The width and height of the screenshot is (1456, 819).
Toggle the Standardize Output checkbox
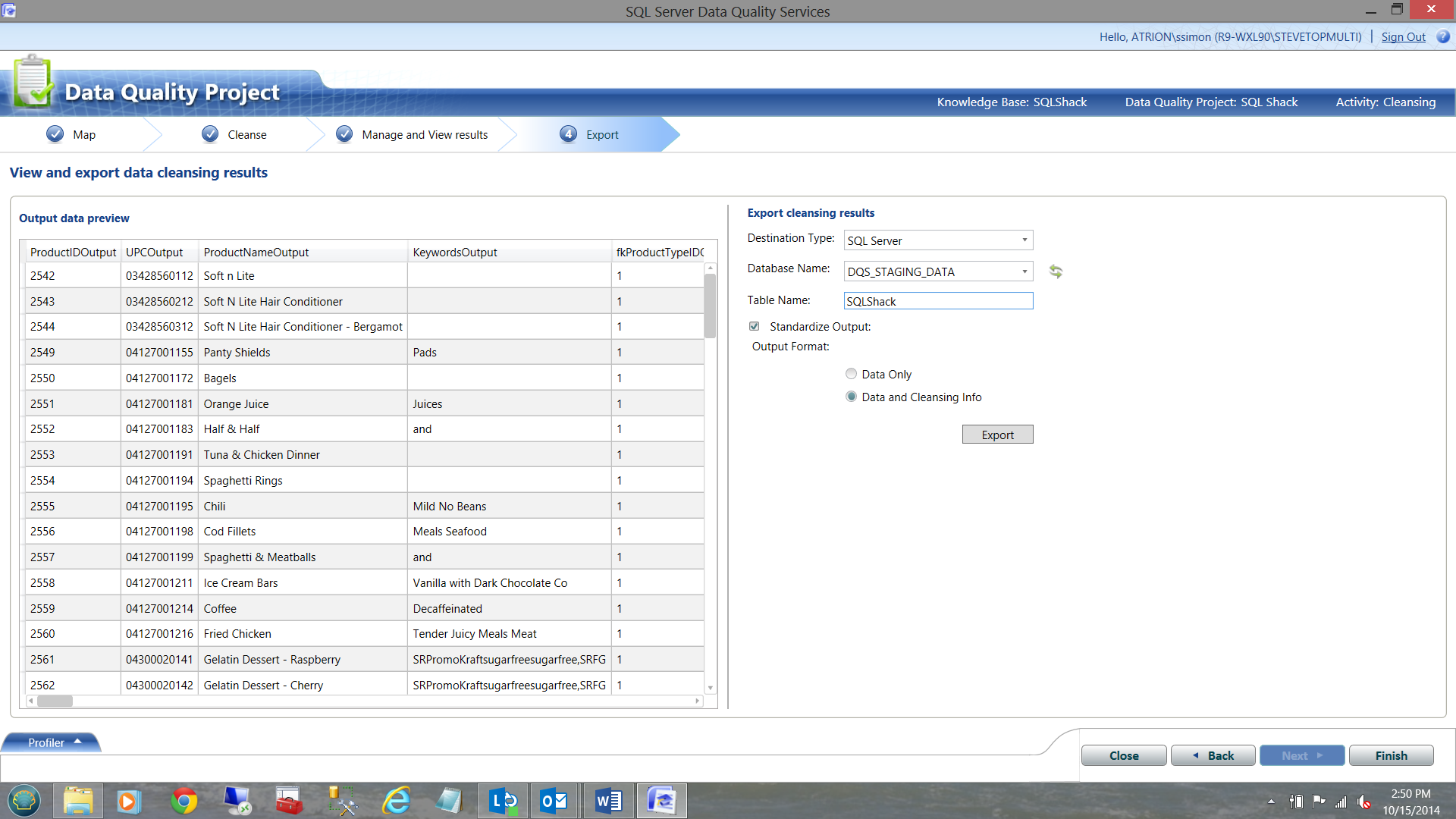(755, 326)
